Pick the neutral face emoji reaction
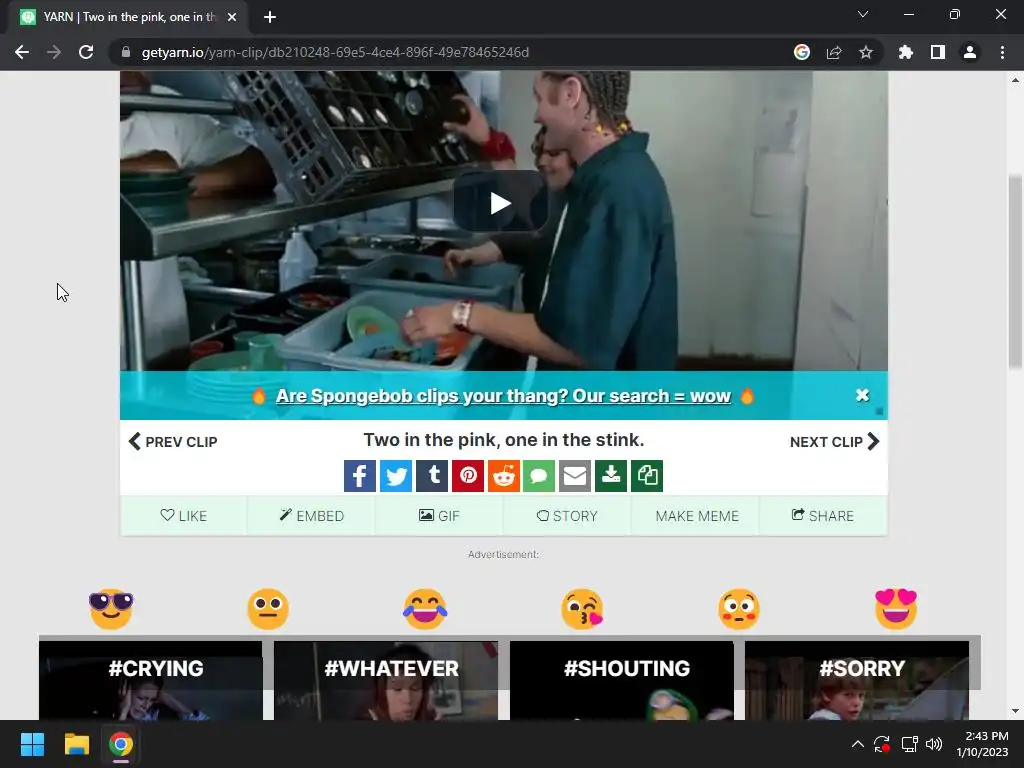 point(268,609)
